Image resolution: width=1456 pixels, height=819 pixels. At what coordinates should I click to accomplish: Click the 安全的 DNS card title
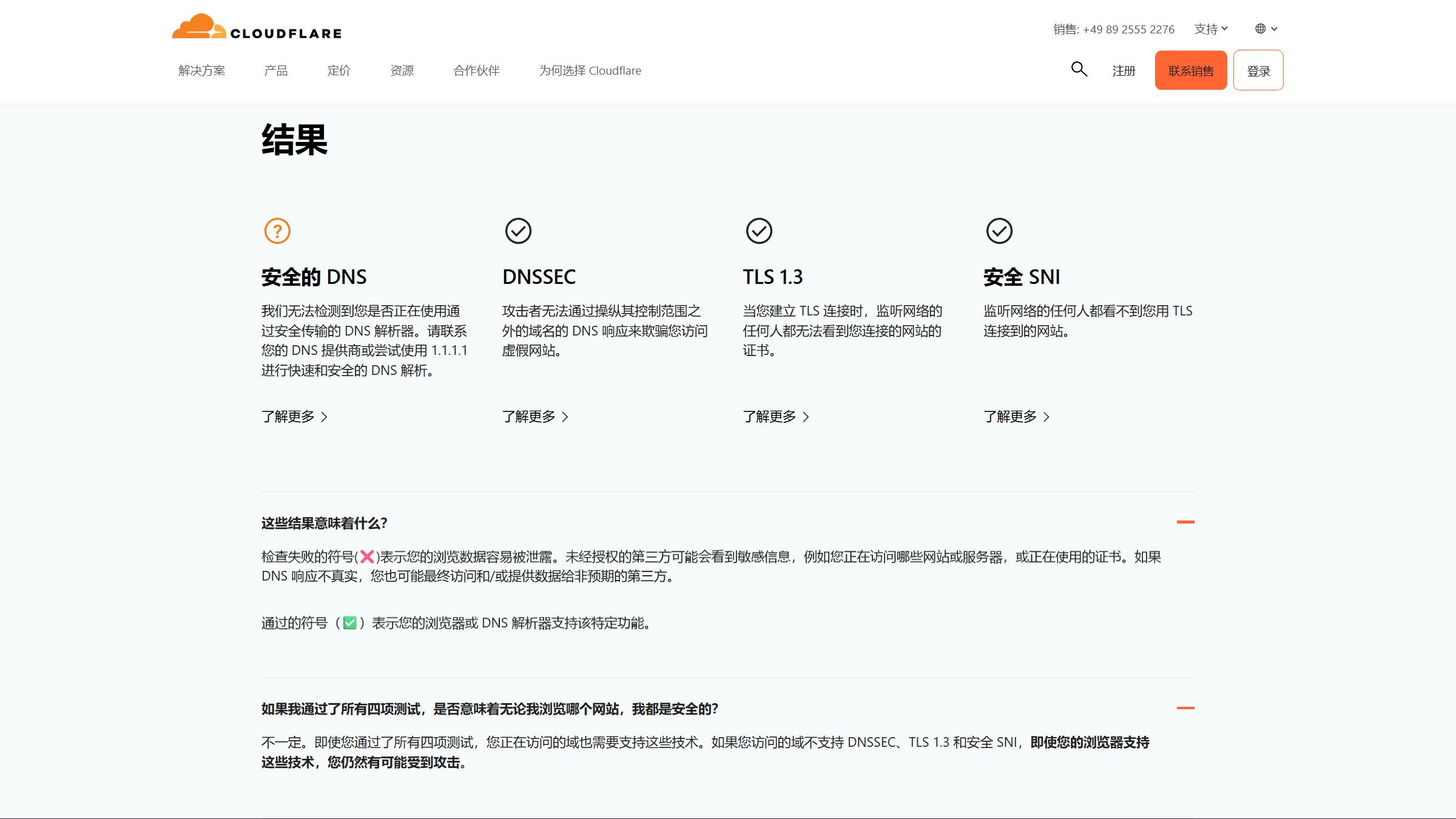pos(314,277)
